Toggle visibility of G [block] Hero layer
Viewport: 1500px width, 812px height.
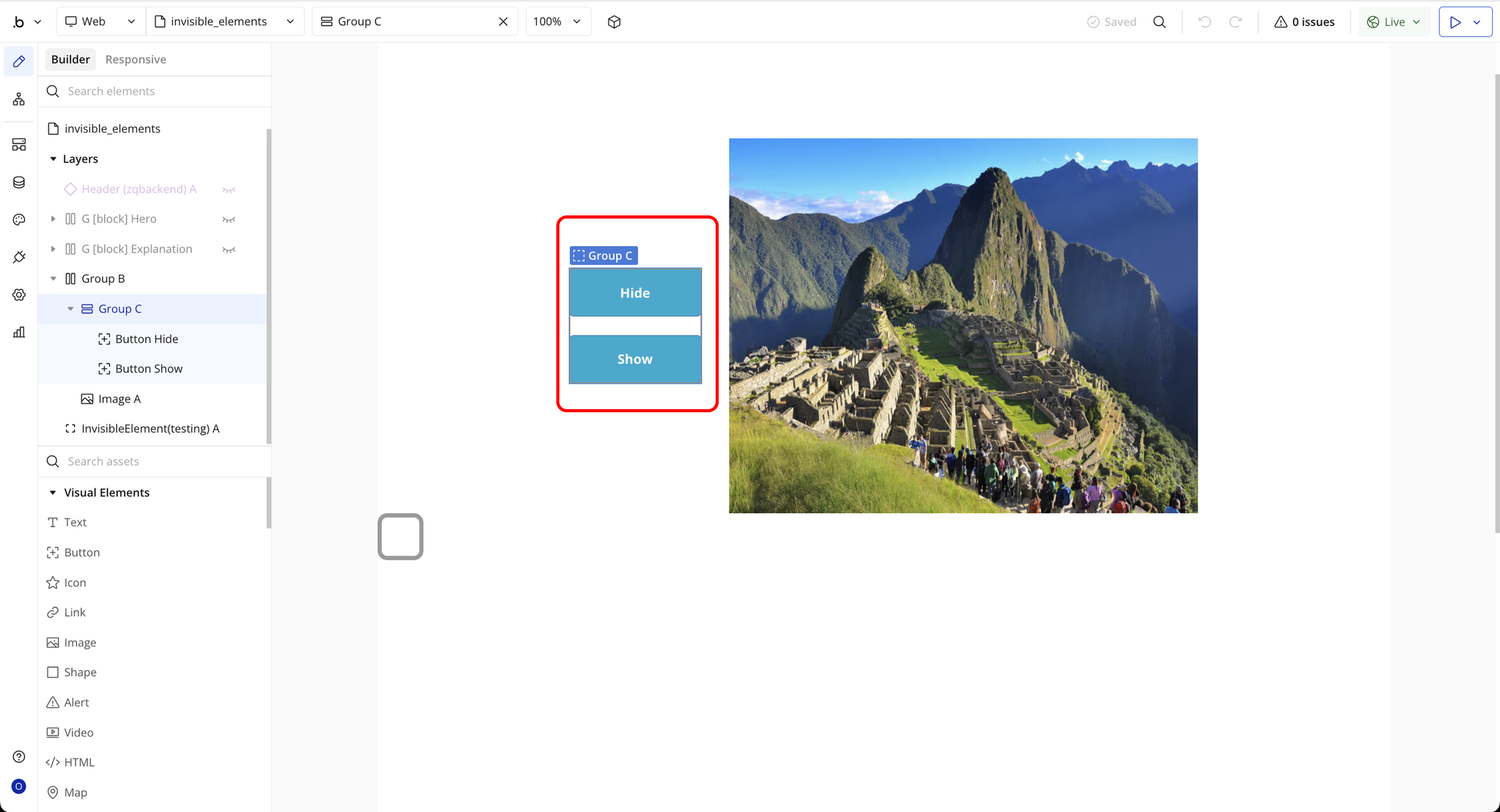pos(229,220)
